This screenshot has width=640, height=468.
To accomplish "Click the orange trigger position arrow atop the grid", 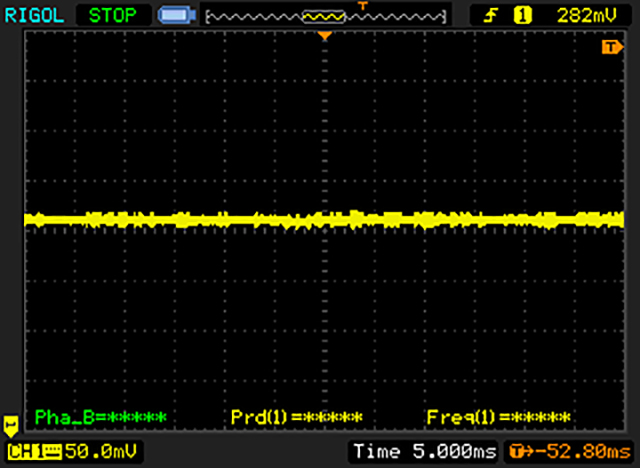I will pos(324,36).
